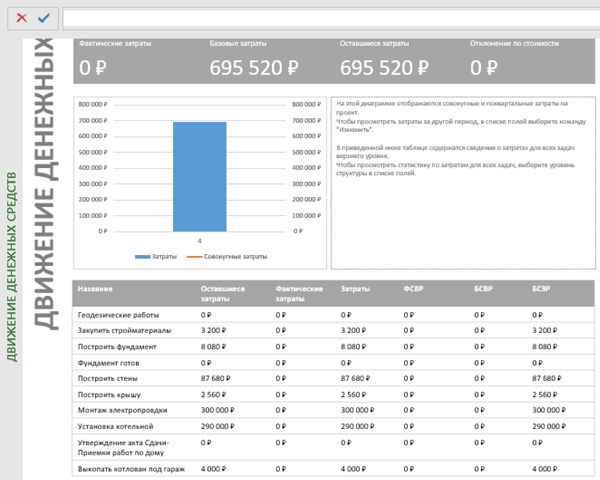The height and width of the screenshot is (480, 600).
Task: Select the Выкопать котлован под гараж row name
Action: tap(131, 469)
